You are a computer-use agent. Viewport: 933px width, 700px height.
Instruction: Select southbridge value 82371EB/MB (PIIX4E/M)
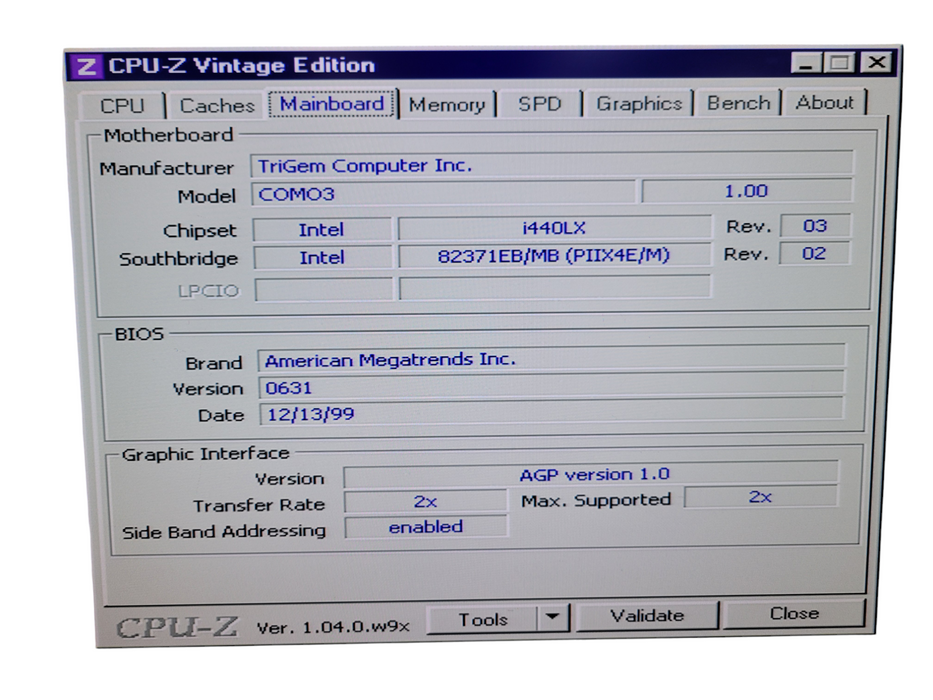tap(554, 255)
